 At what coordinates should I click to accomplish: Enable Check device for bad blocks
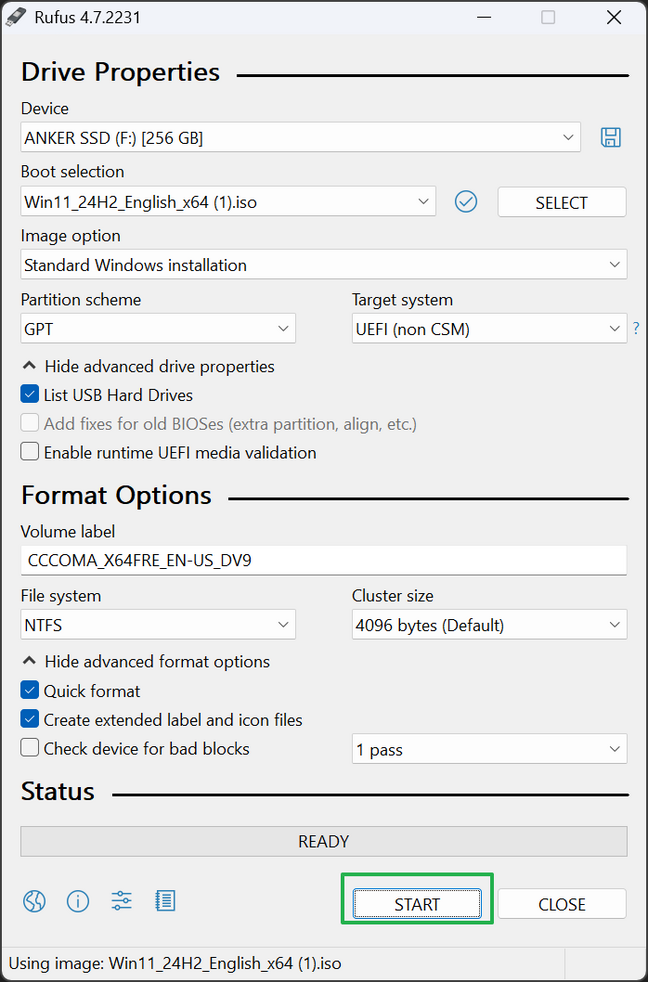(x=30, y=748)
